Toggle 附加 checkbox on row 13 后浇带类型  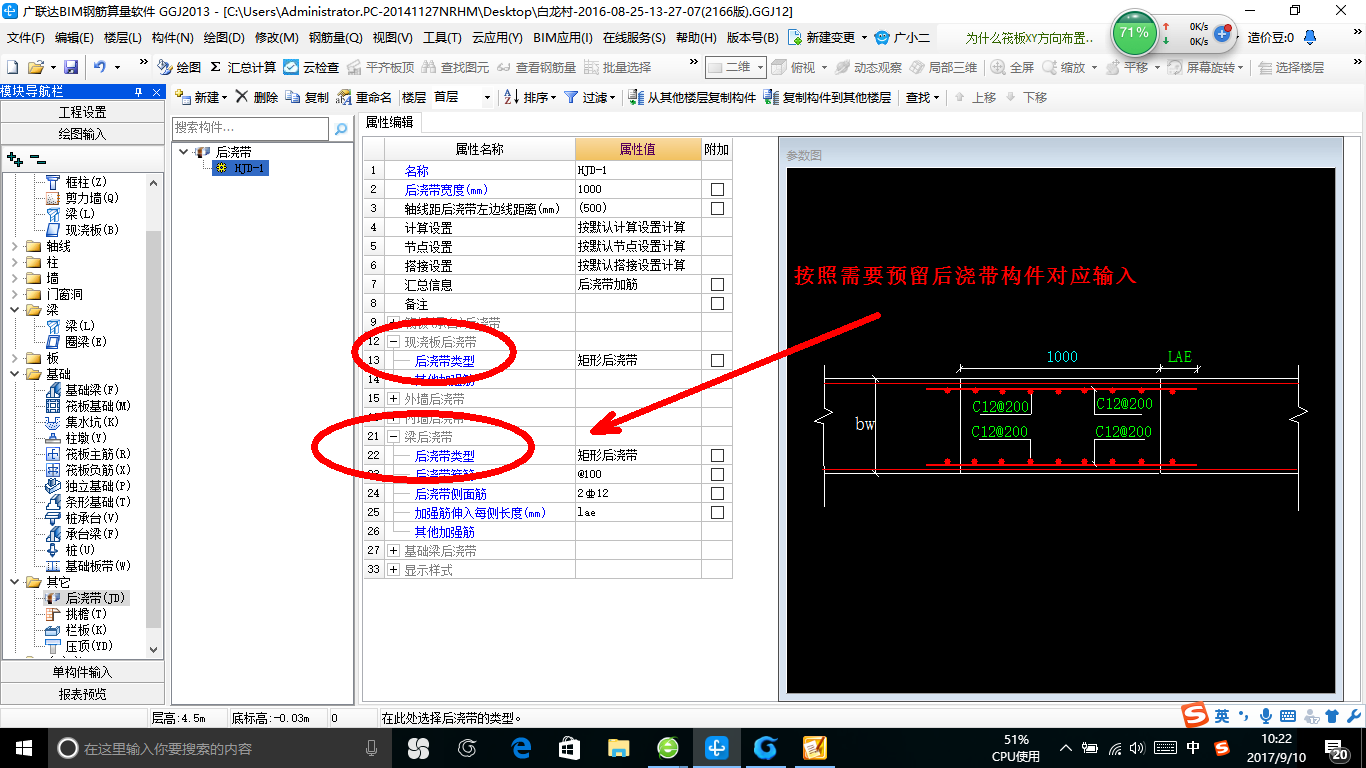pyautogui.click(x=717, y=361)
